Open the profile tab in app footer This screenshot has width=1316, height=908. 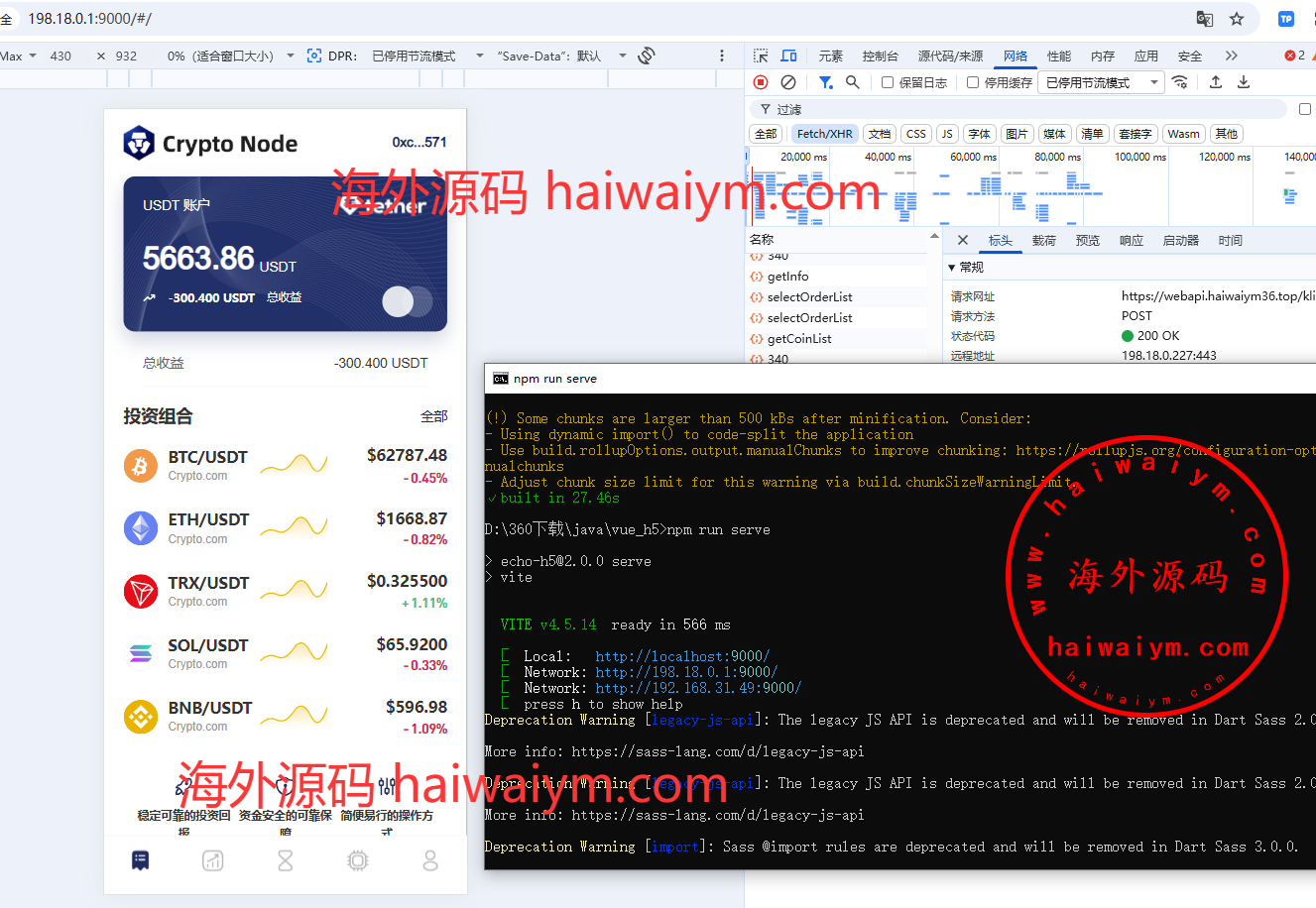point(430,860)
